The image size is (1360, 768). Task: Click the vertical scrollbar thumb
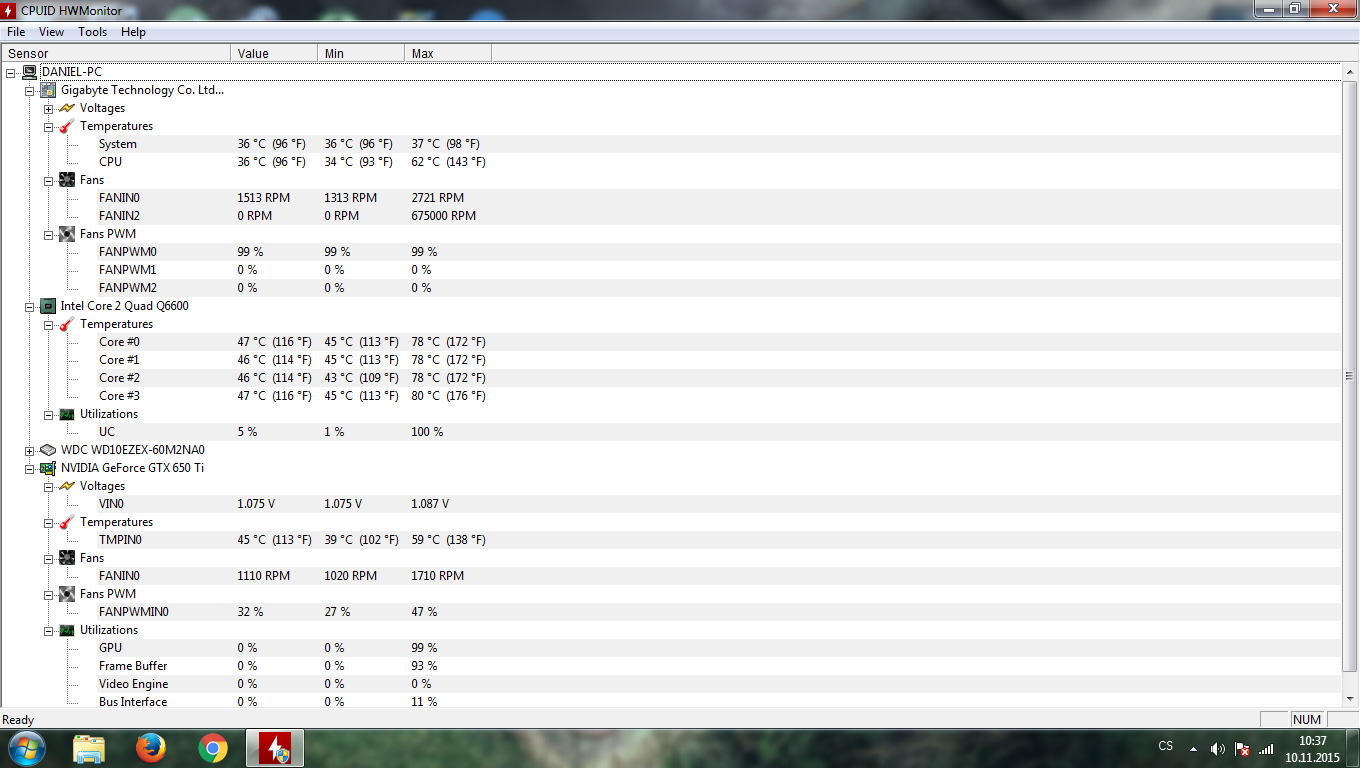(1350, 375)
